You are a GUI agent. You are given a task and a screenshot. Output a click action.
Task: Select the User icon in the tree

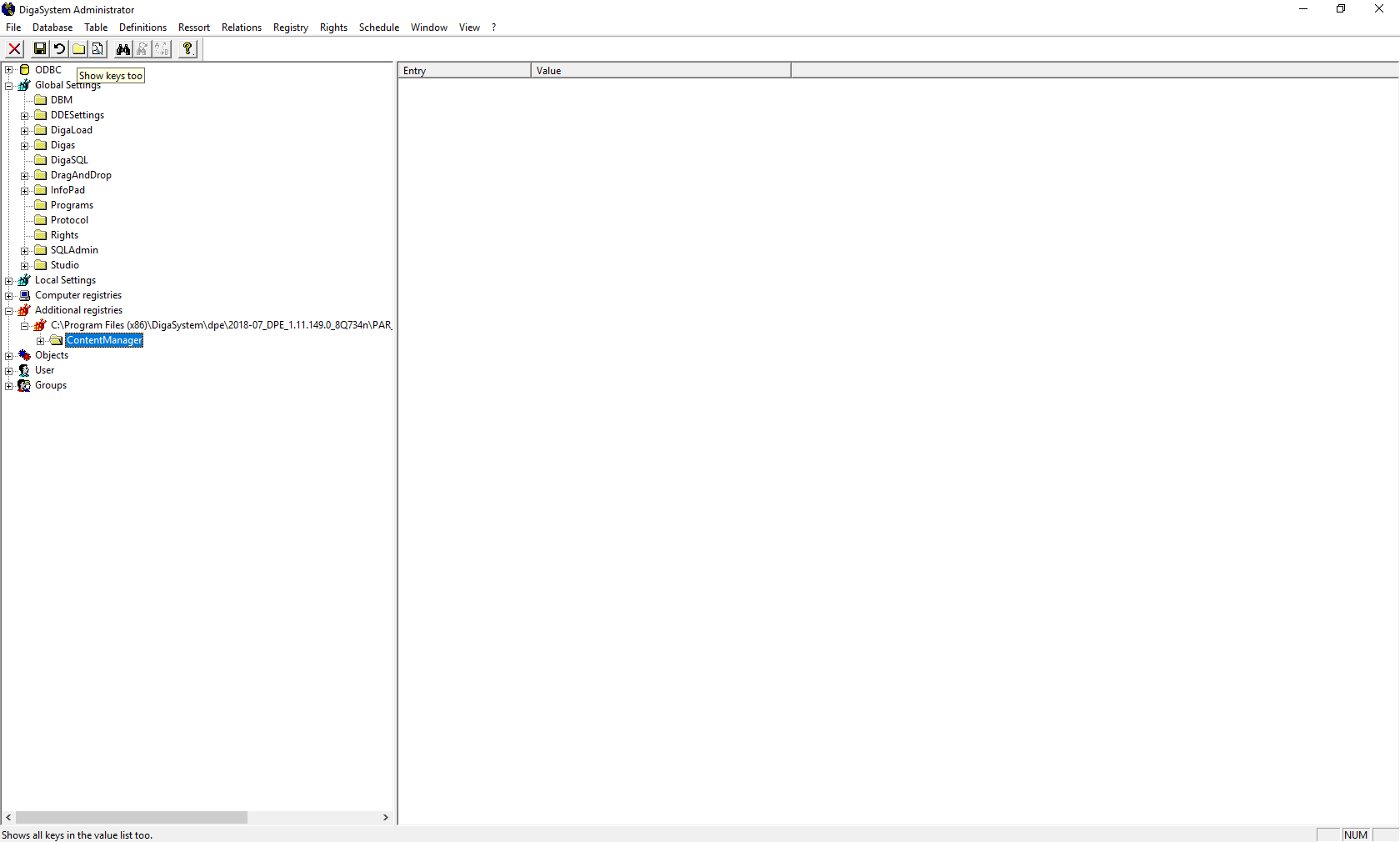25,370
